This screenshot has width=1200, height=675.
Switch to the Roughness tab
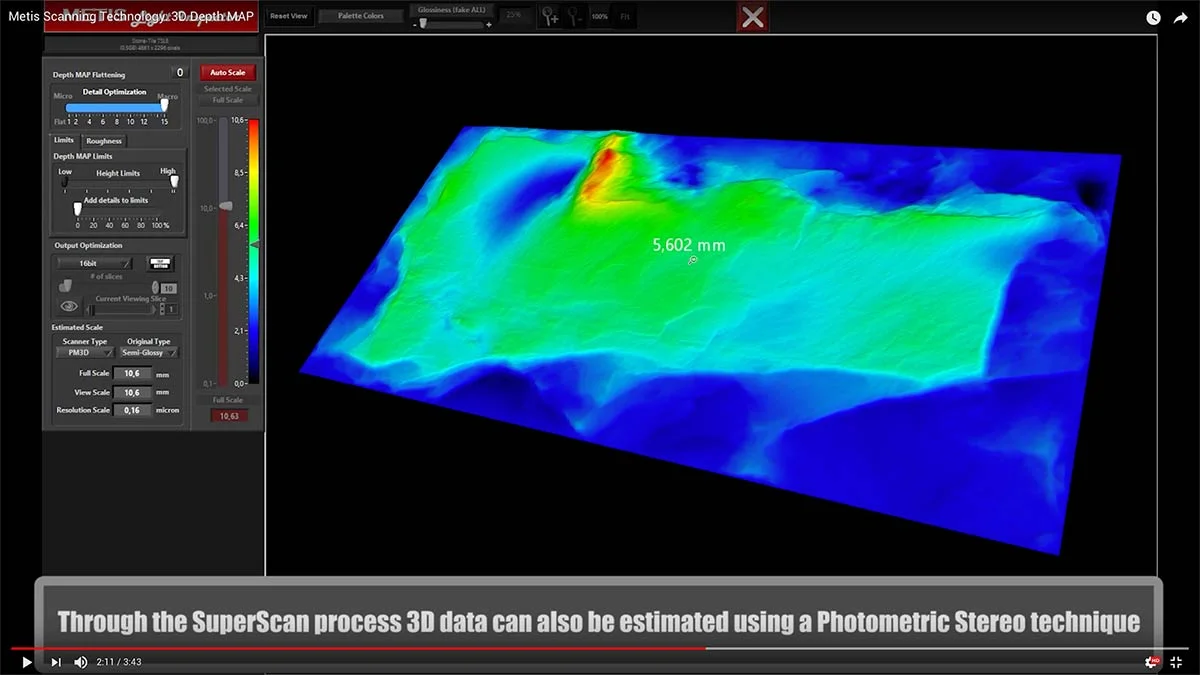104,141
